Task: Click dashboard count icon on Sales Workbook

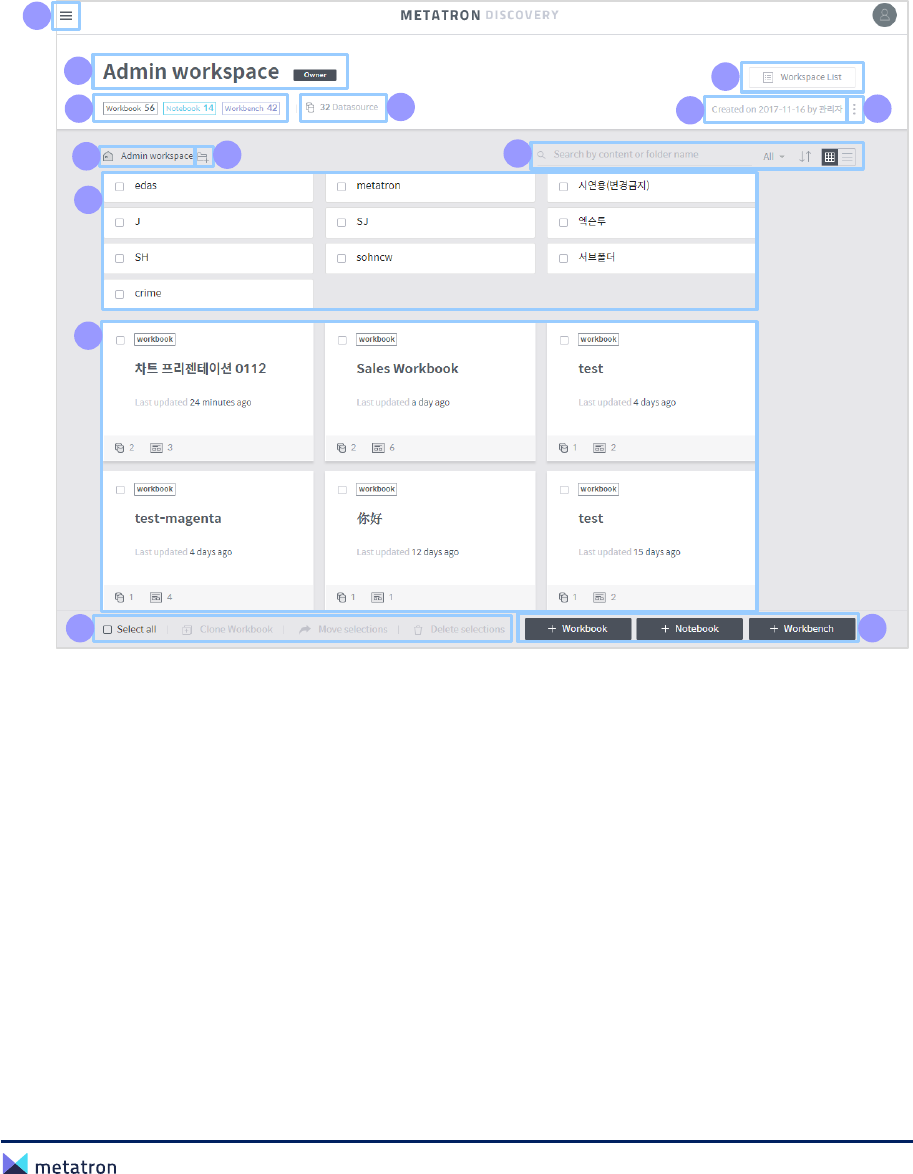Action: 378,448
